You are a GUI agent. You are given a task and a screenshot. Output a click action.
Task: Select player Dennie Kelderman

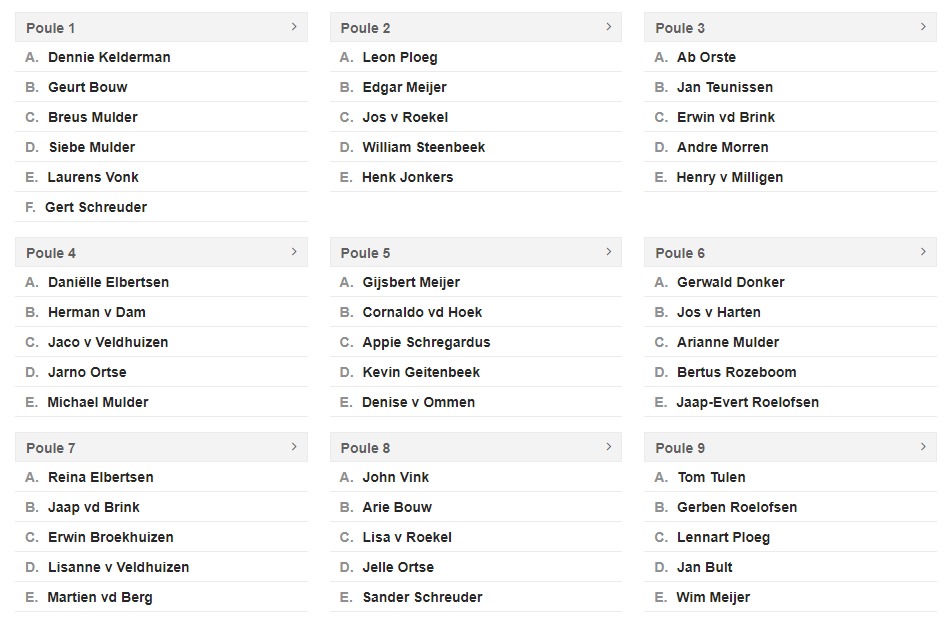pyautogui.click(x=161, y=57)
